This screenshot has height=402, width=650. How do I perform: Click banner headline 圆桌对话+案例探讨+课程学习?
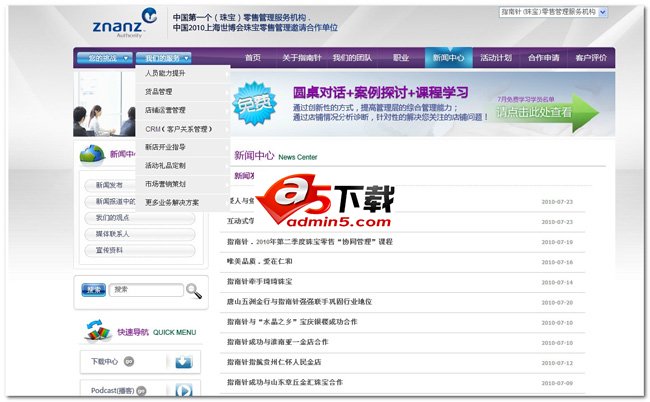point(381,92)
